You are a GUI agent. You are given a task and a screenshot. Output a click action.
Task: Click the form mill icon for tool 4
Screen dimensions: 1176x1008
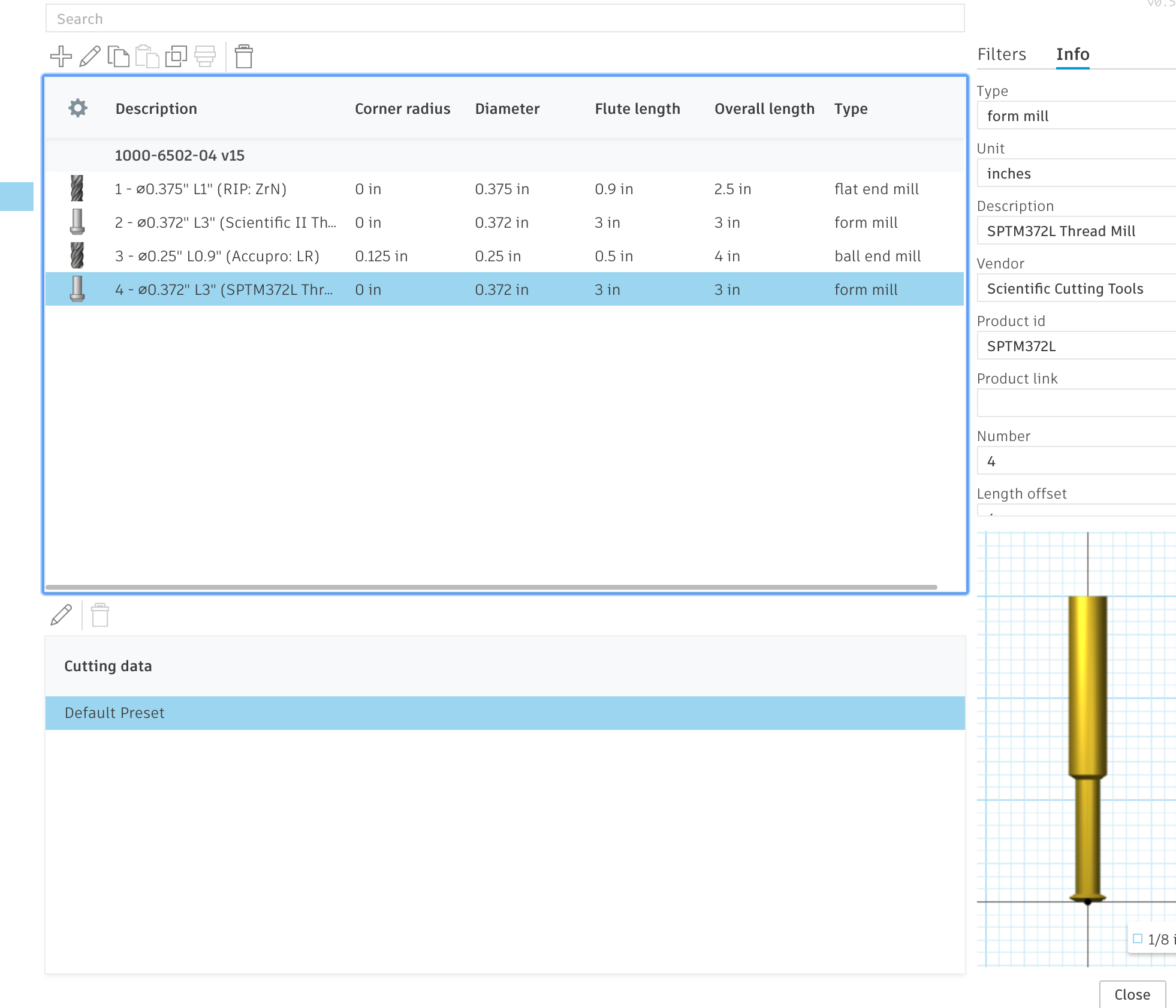pyautogui.click(x=77, y=289)
